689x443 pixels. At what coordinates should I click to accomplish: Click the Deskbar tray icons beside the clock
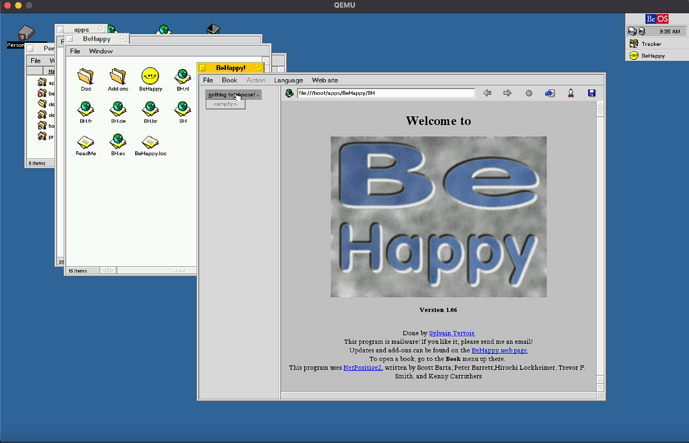(636, 31)
